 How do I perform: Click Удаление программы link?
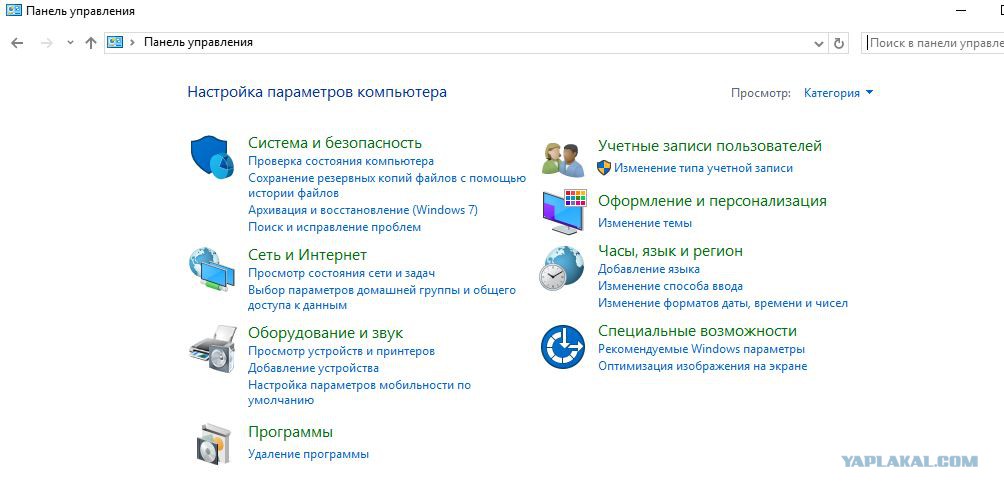308,455
